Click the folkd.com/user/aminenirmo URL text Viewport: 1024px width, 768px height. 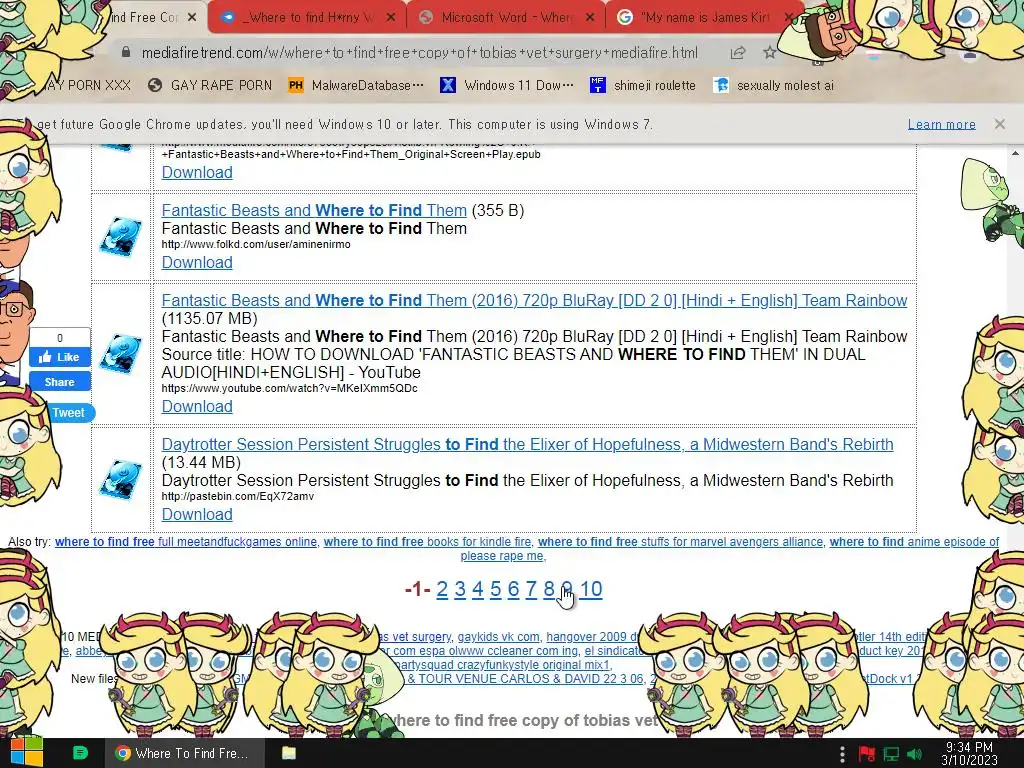(256, 244)
